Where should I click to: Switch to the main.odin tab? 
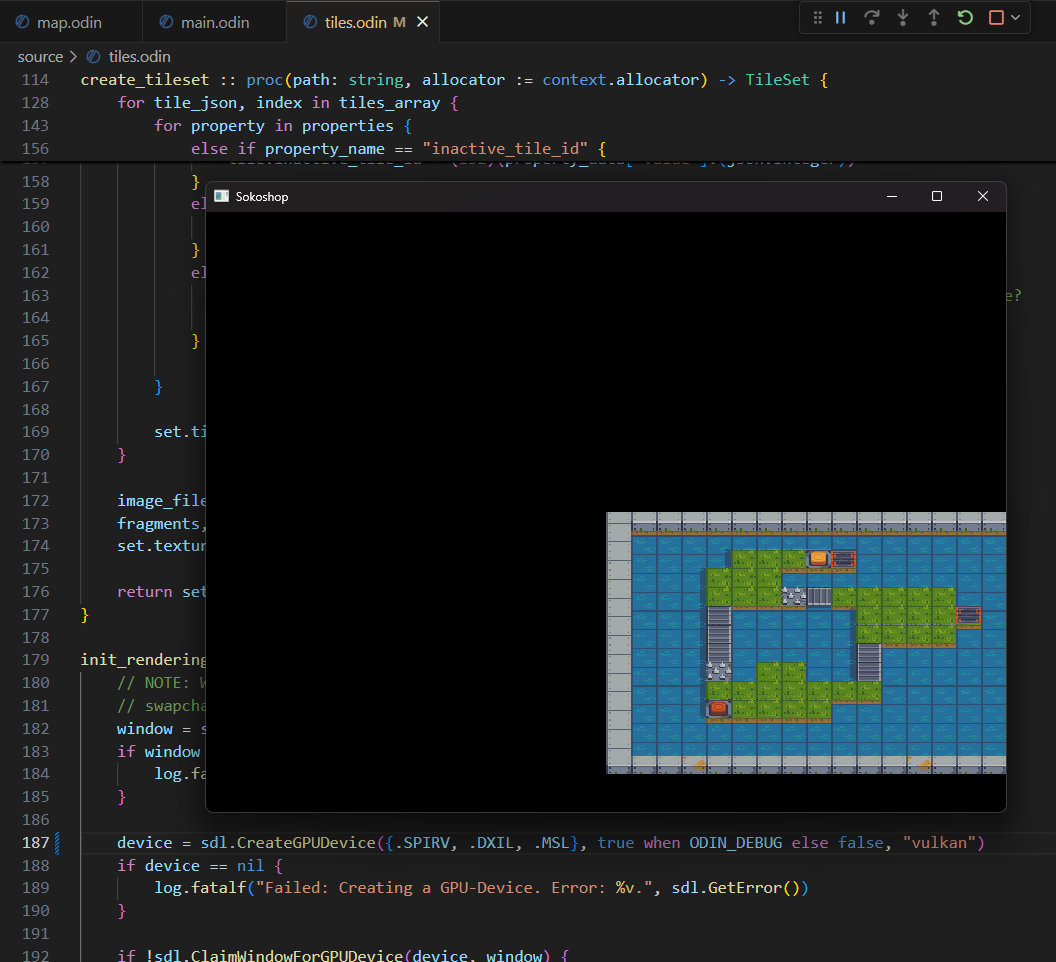(215, 22)
